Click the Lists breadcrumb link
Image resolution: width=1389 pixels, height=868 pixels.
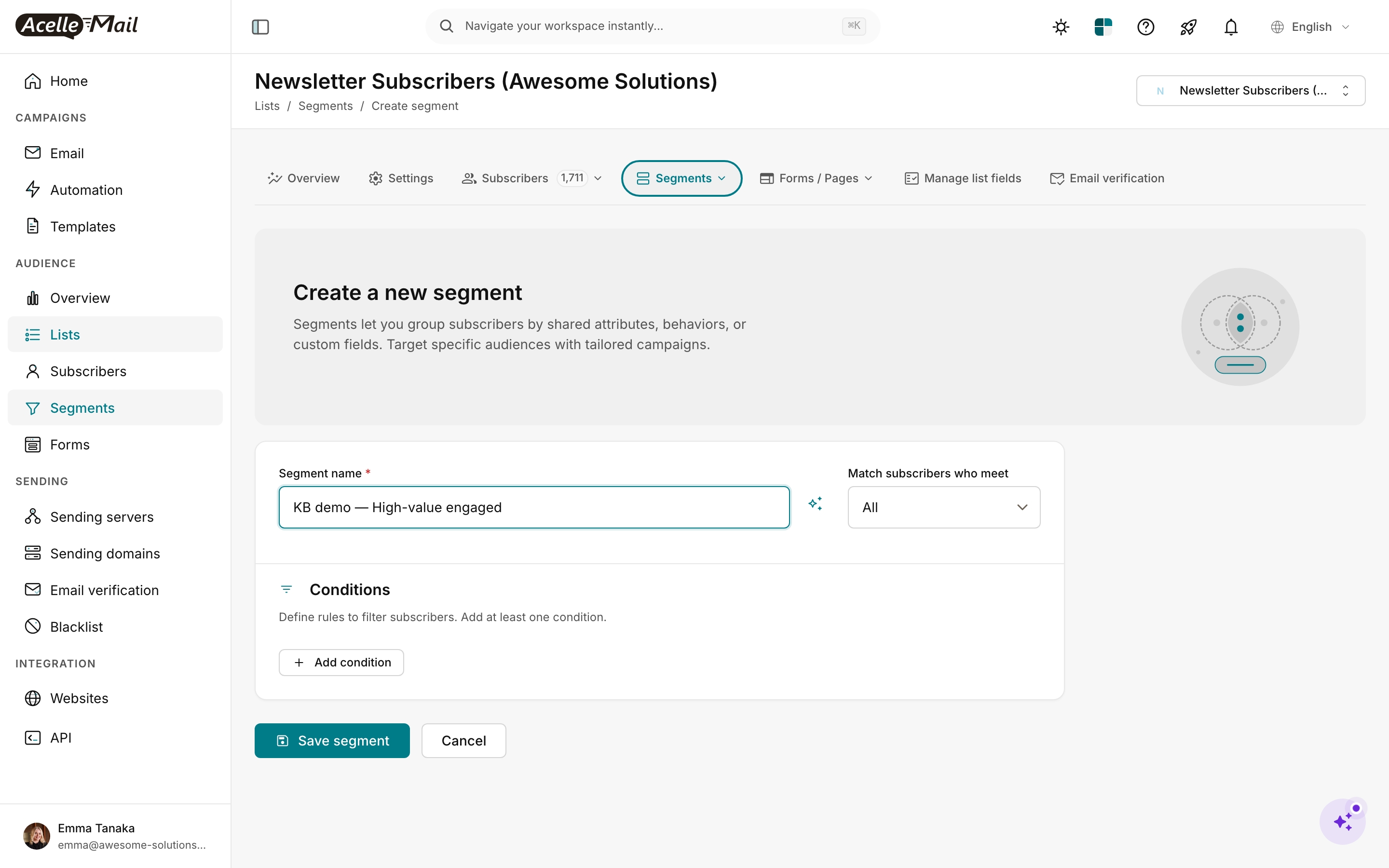267,106
